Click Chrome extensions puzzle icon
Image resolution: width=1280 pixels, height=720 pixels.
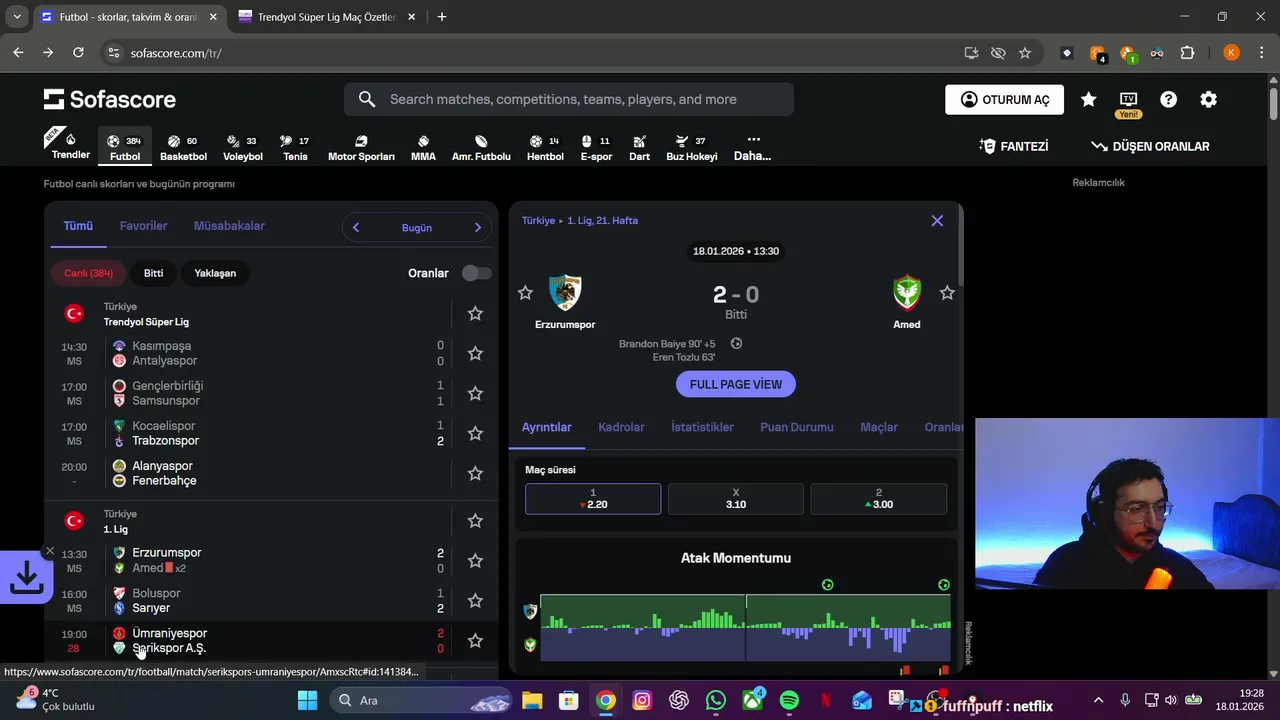(x=1187, y=53)
